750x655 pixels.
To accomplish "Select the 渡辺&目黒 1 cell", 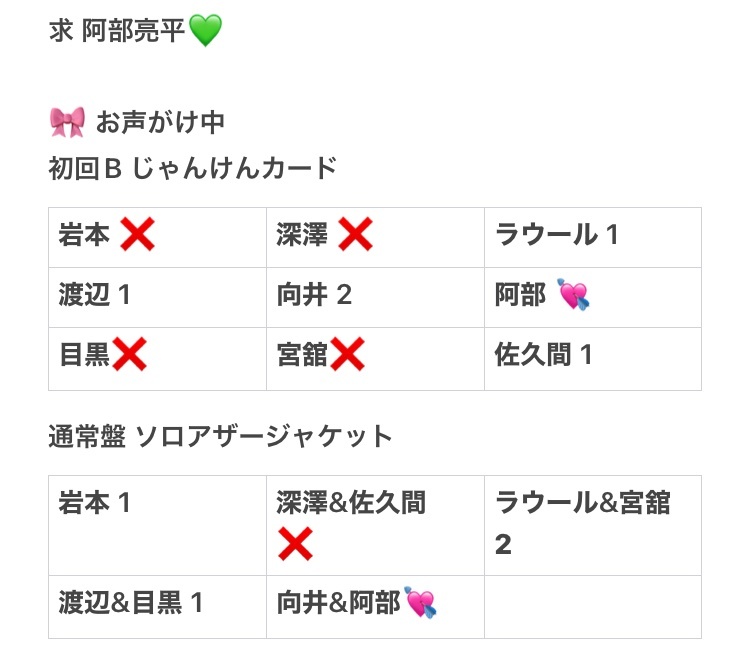I will click(x=157, y=607).
